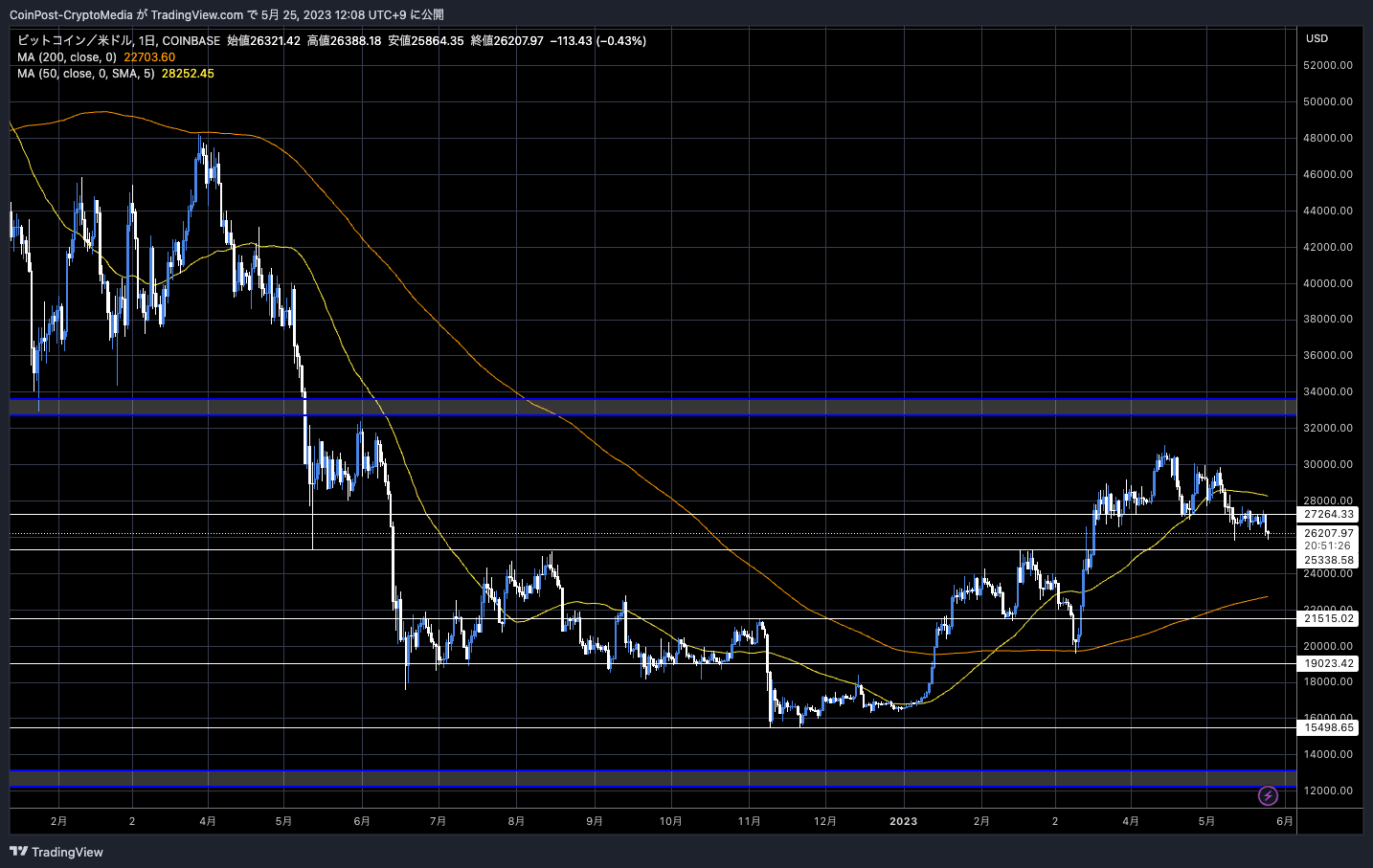
Task: Click the 40000.00 price axis label
Action: (x=1328, y=283)
